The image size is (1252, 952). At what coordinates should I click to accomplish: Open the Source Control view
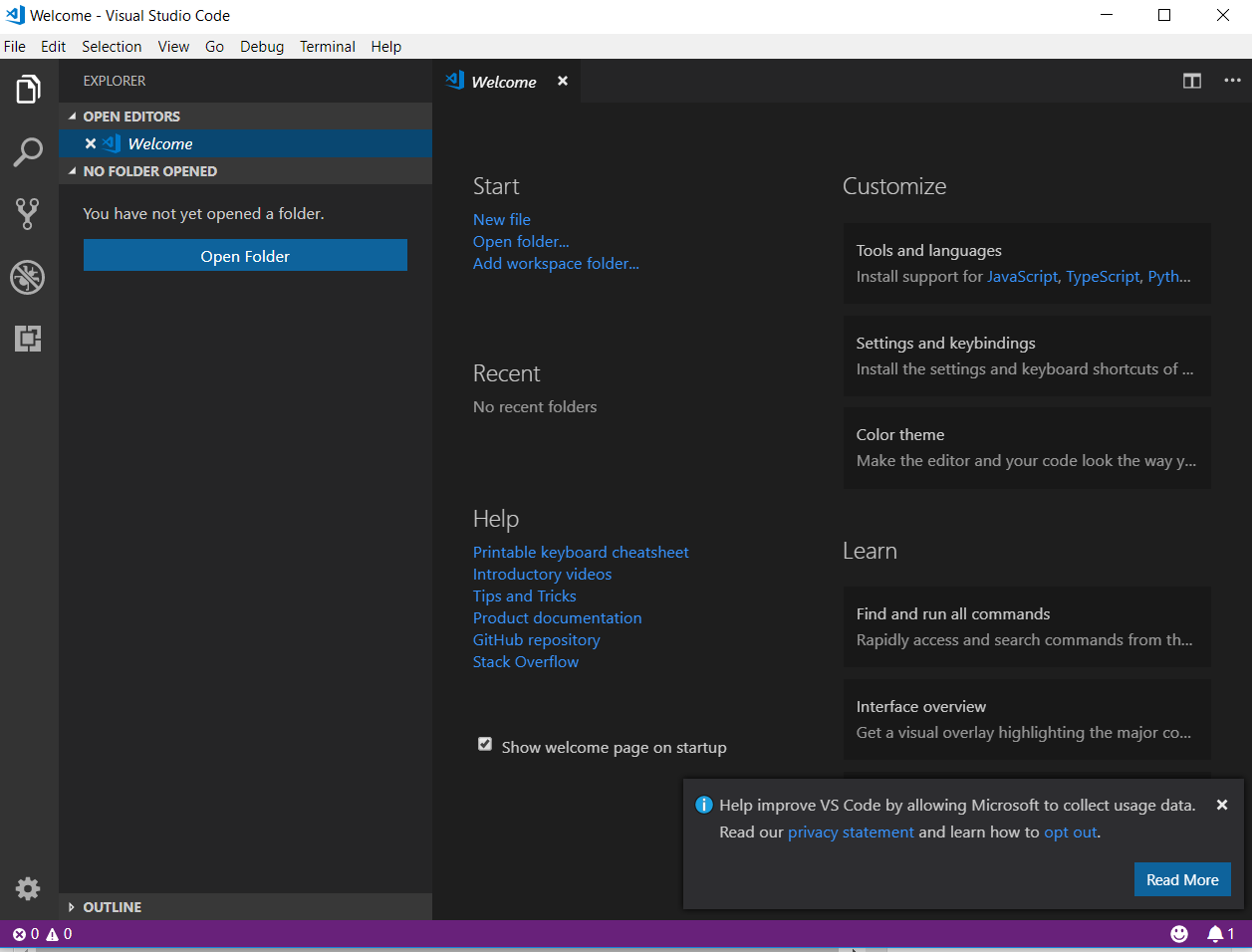point(28,214)
